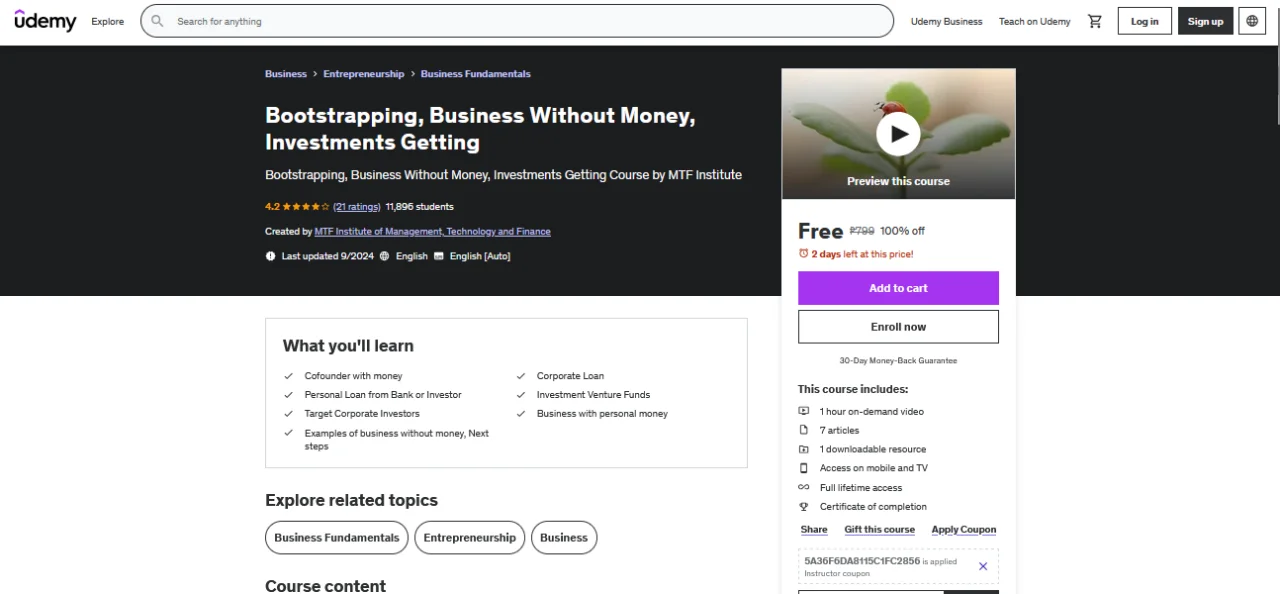The width and height of the screenshot is (1280, 594).
Task: Click the star rating icons
Action: coord(306,207)
